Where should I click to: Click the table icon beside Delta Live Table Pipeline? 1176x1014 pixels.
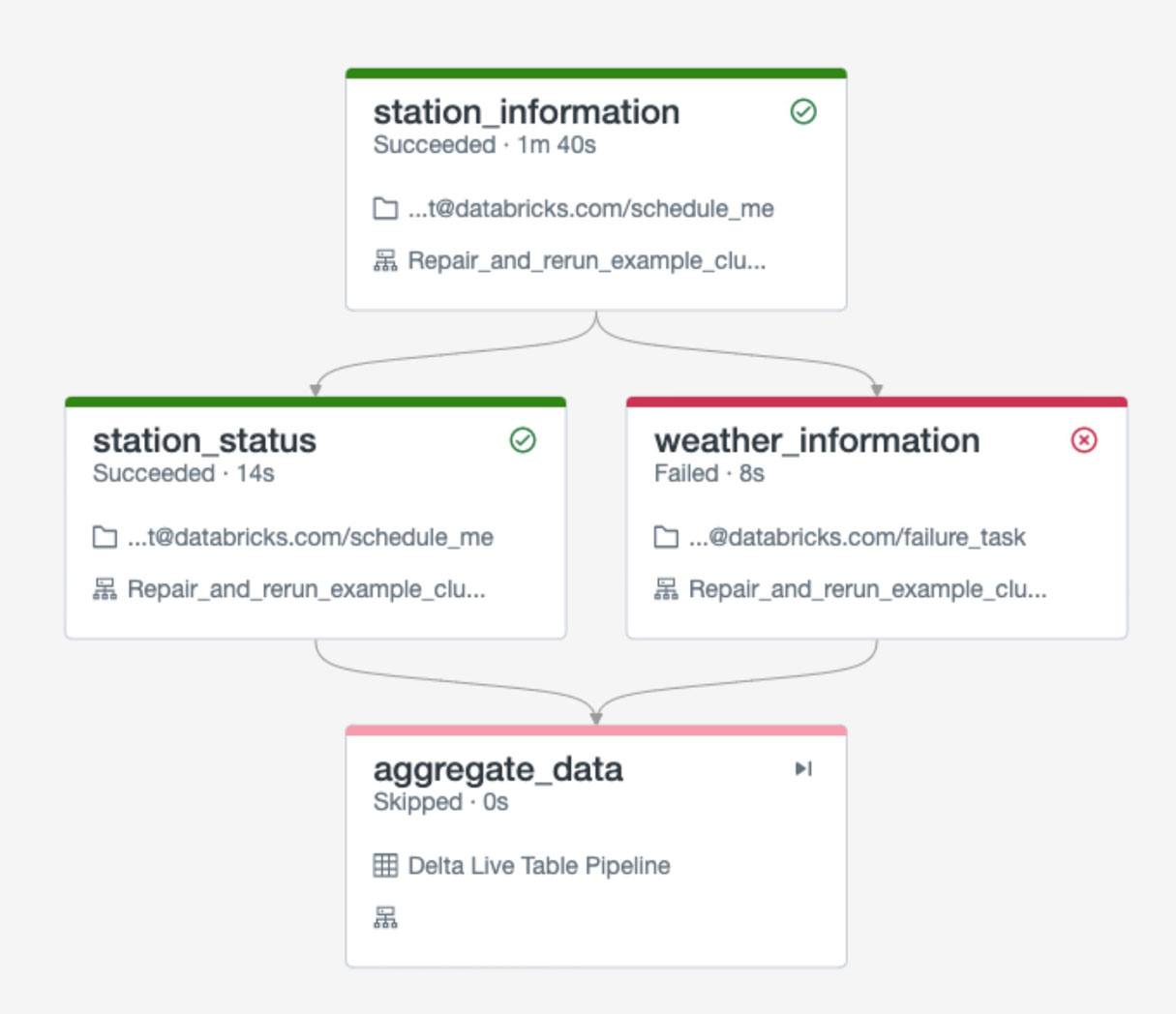point(385,865)
